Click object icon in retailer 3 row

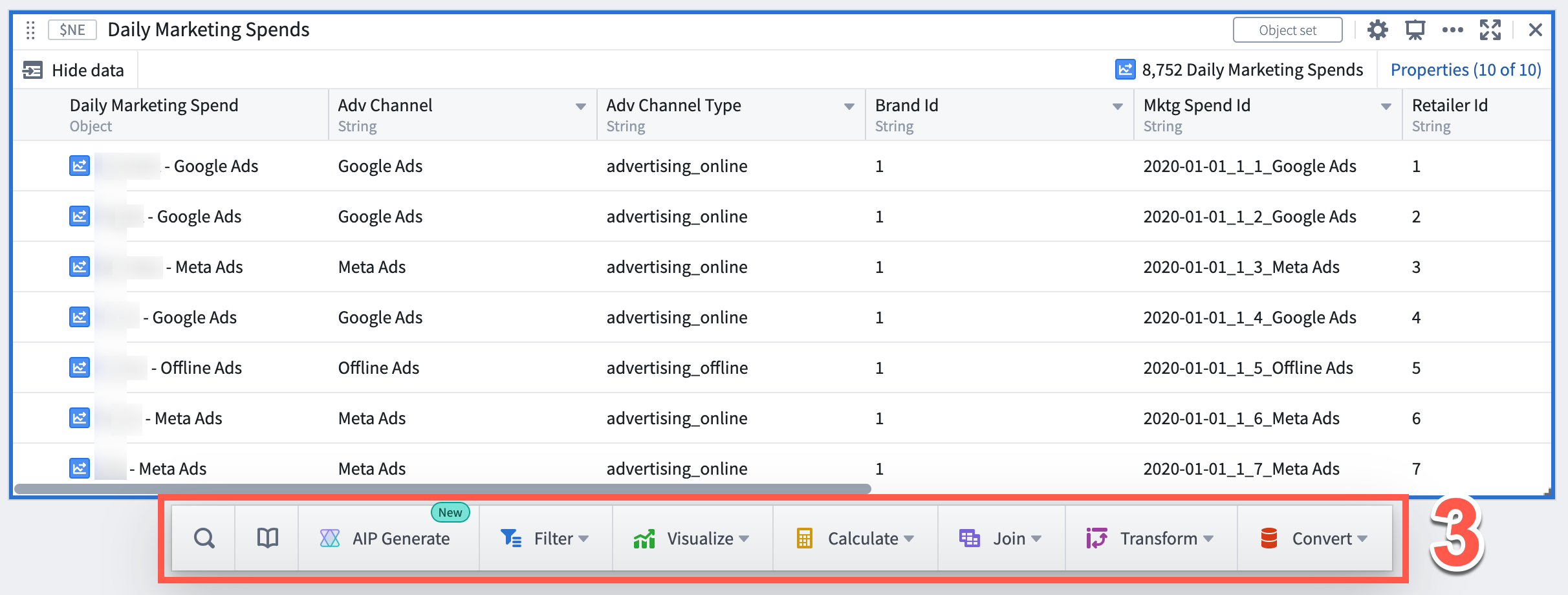[x=80, y=266]
